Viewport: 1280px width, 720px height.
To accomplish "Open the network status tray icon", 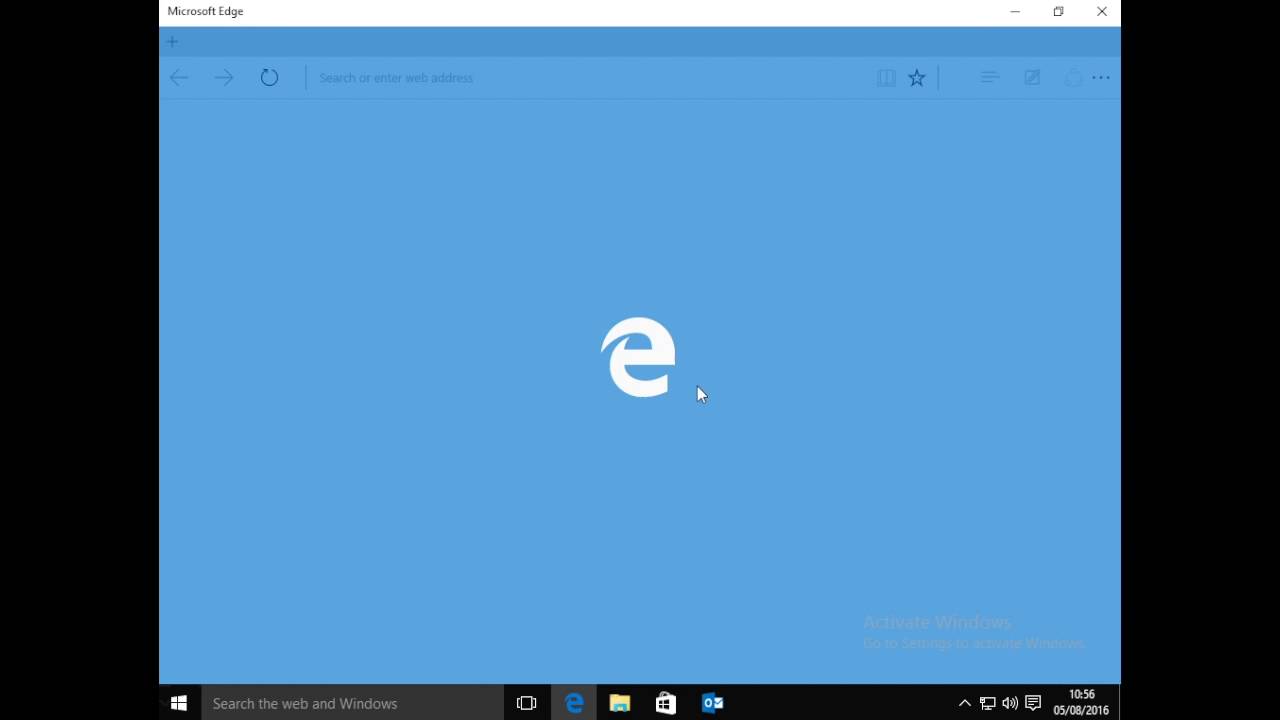I will pyautogui.click(x=987, y=704).
